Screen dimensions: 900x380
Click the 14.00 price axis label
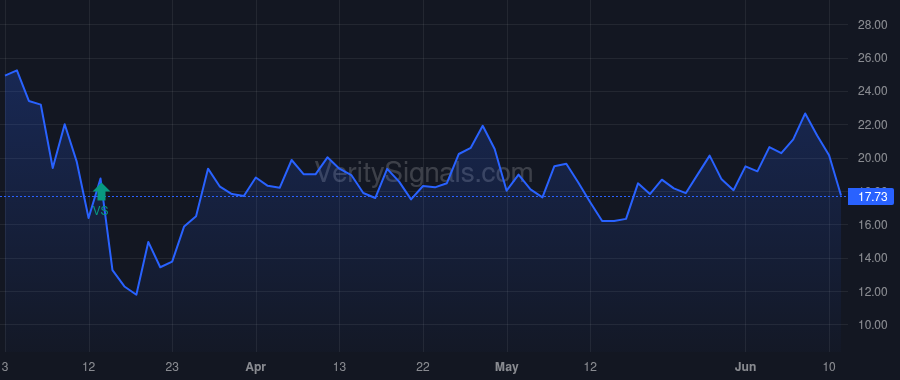coord(872,258)
